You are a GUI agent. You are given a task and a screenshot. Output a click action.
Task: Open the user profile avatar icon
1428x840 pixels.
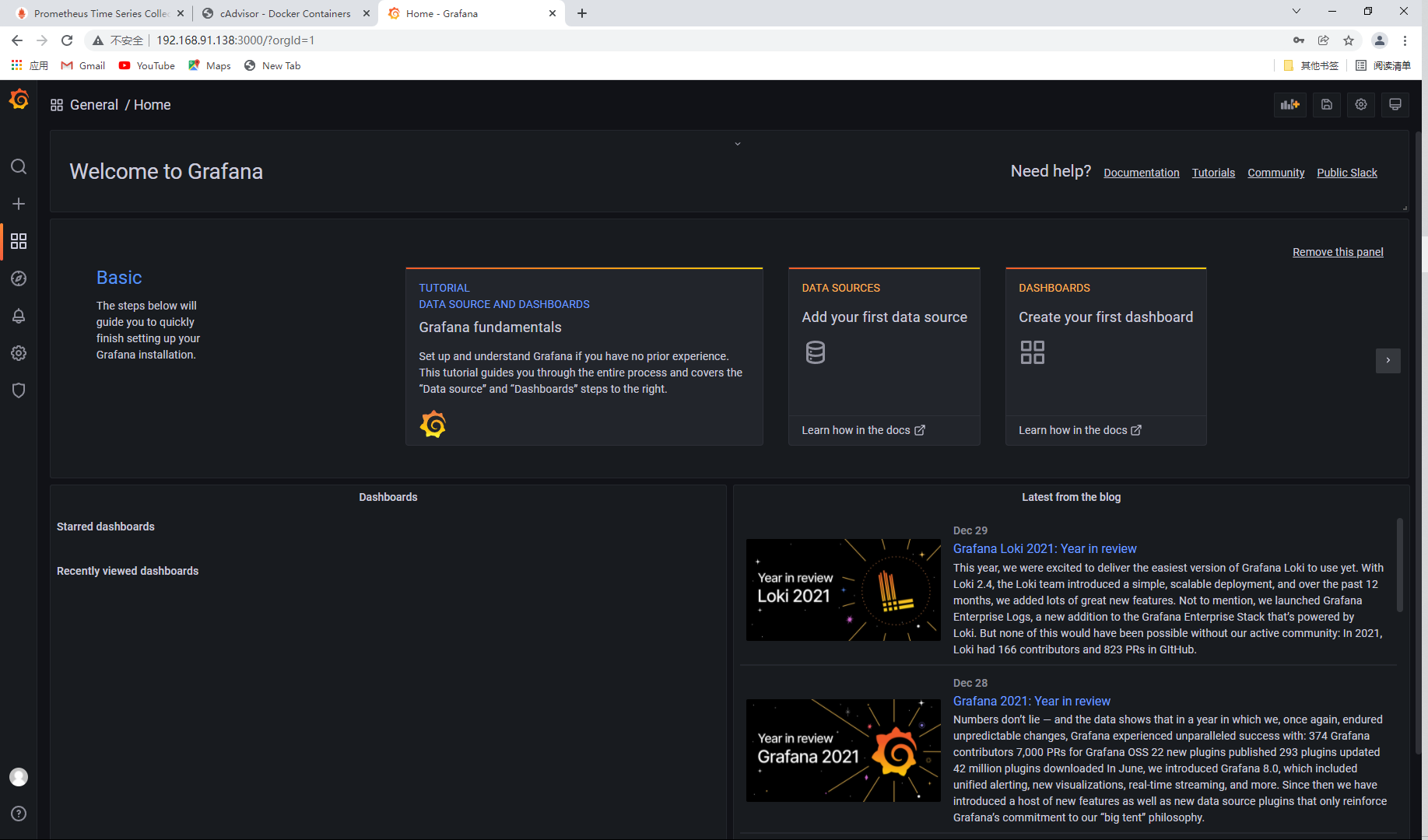point(19,777)
